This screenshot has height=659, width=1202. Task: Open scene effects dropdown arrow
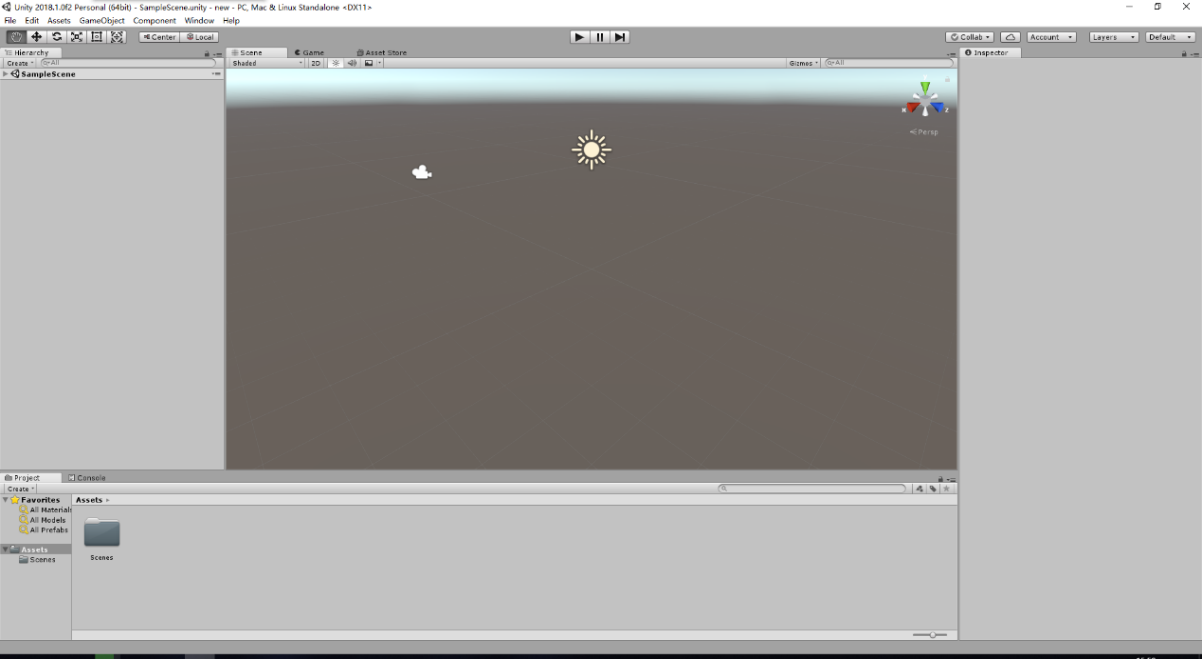point(379,63)
